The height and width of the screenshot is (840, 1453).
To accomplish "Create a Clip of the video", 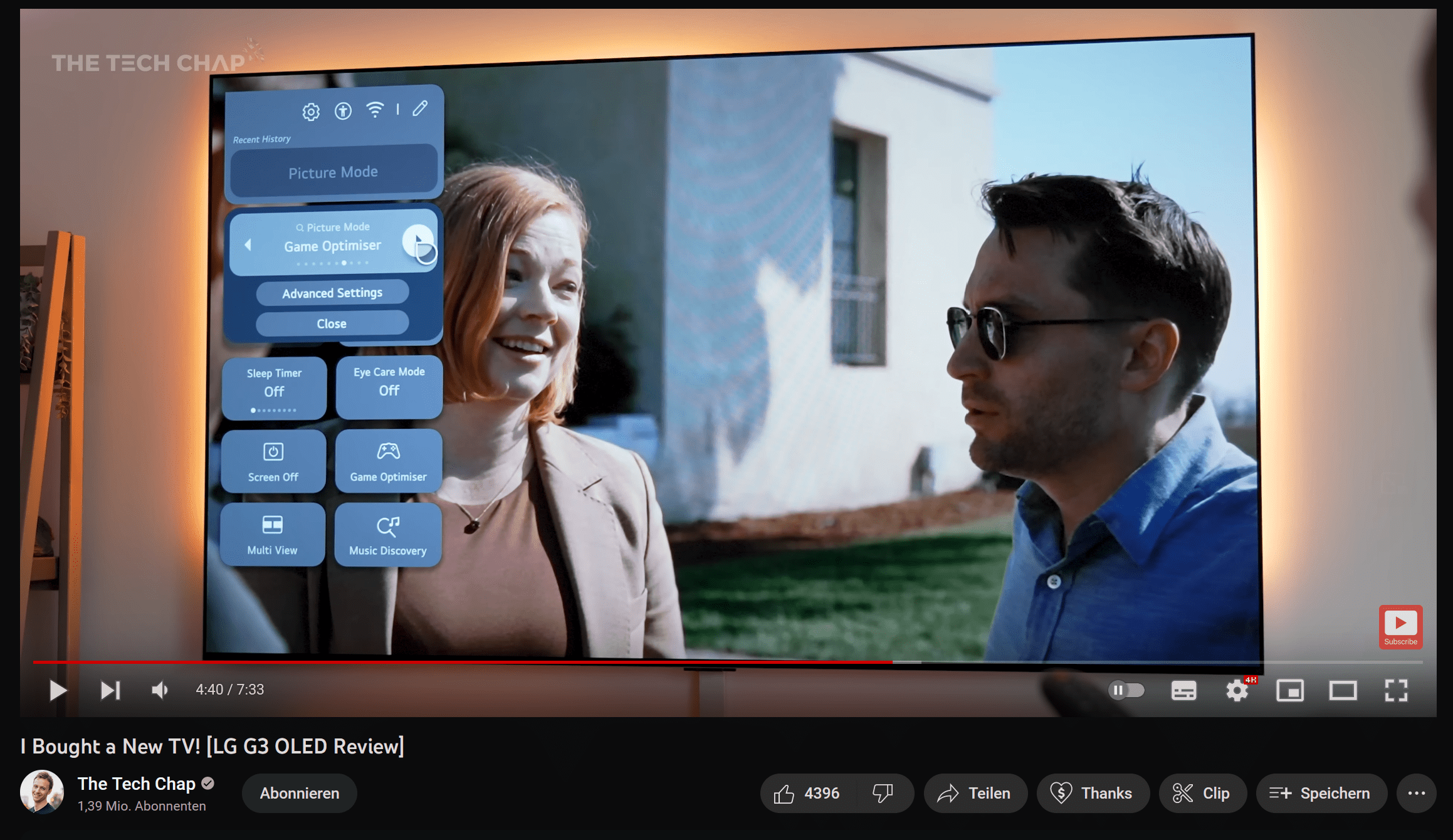I will 1202,793.
